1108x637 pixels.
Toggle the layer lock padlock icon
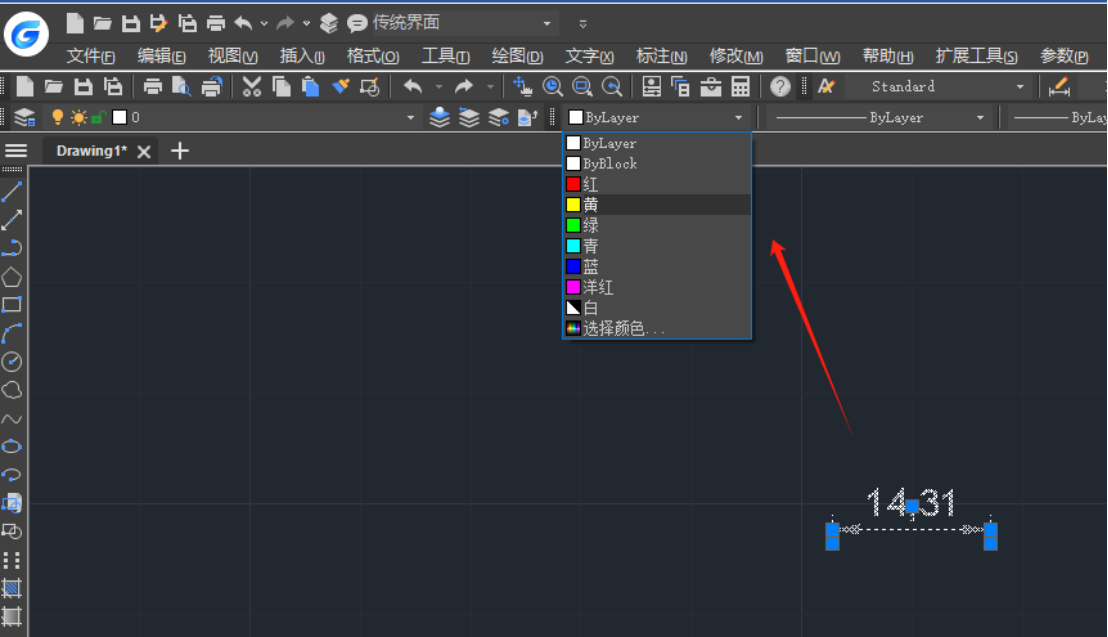pos(98,118)
